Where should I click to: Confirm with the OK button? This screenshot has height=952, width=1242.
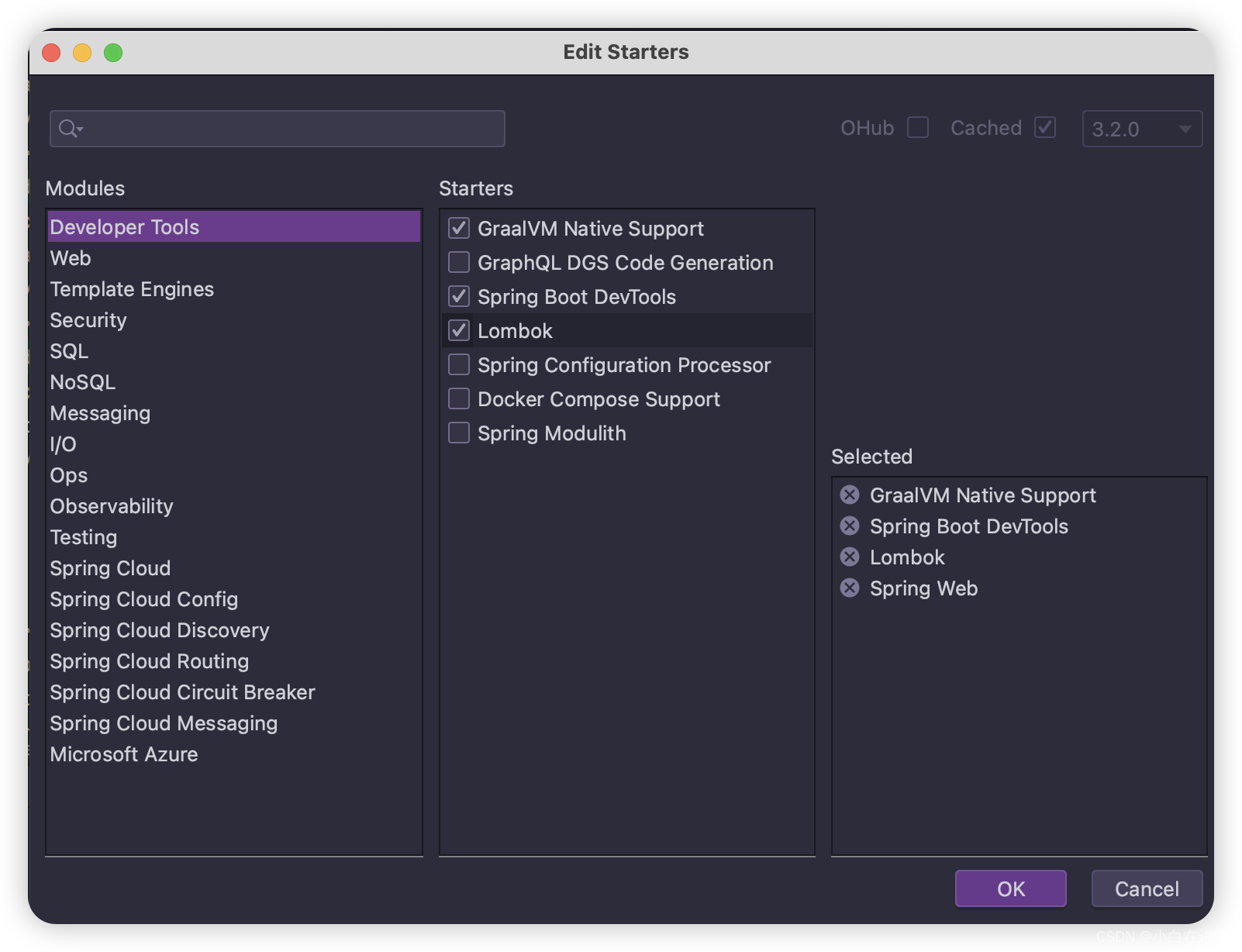tap(1010, 888)
